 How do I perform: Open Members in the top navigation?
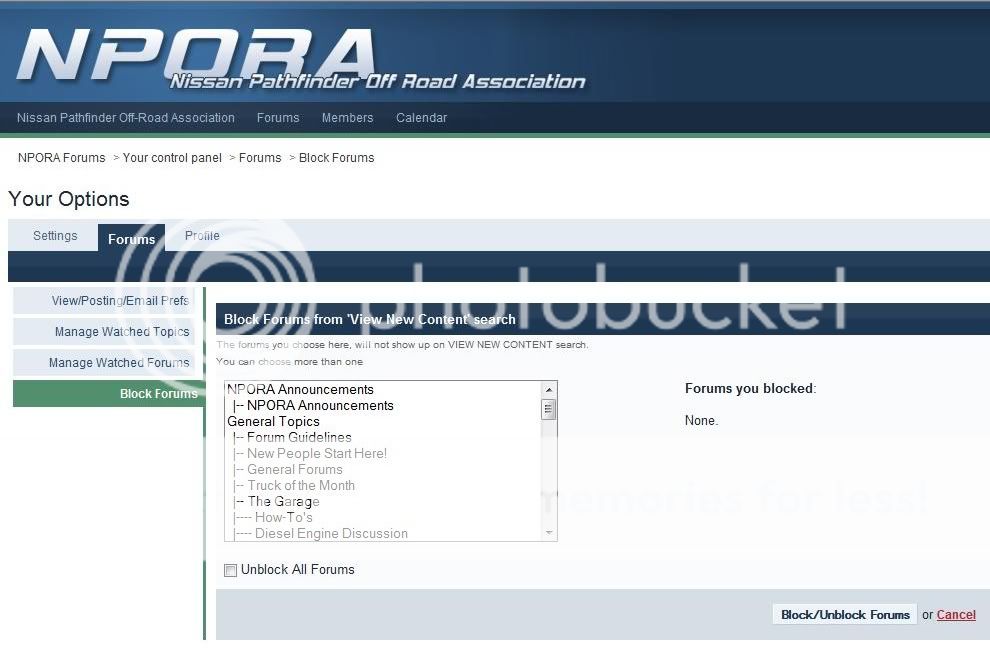(347, 118)
